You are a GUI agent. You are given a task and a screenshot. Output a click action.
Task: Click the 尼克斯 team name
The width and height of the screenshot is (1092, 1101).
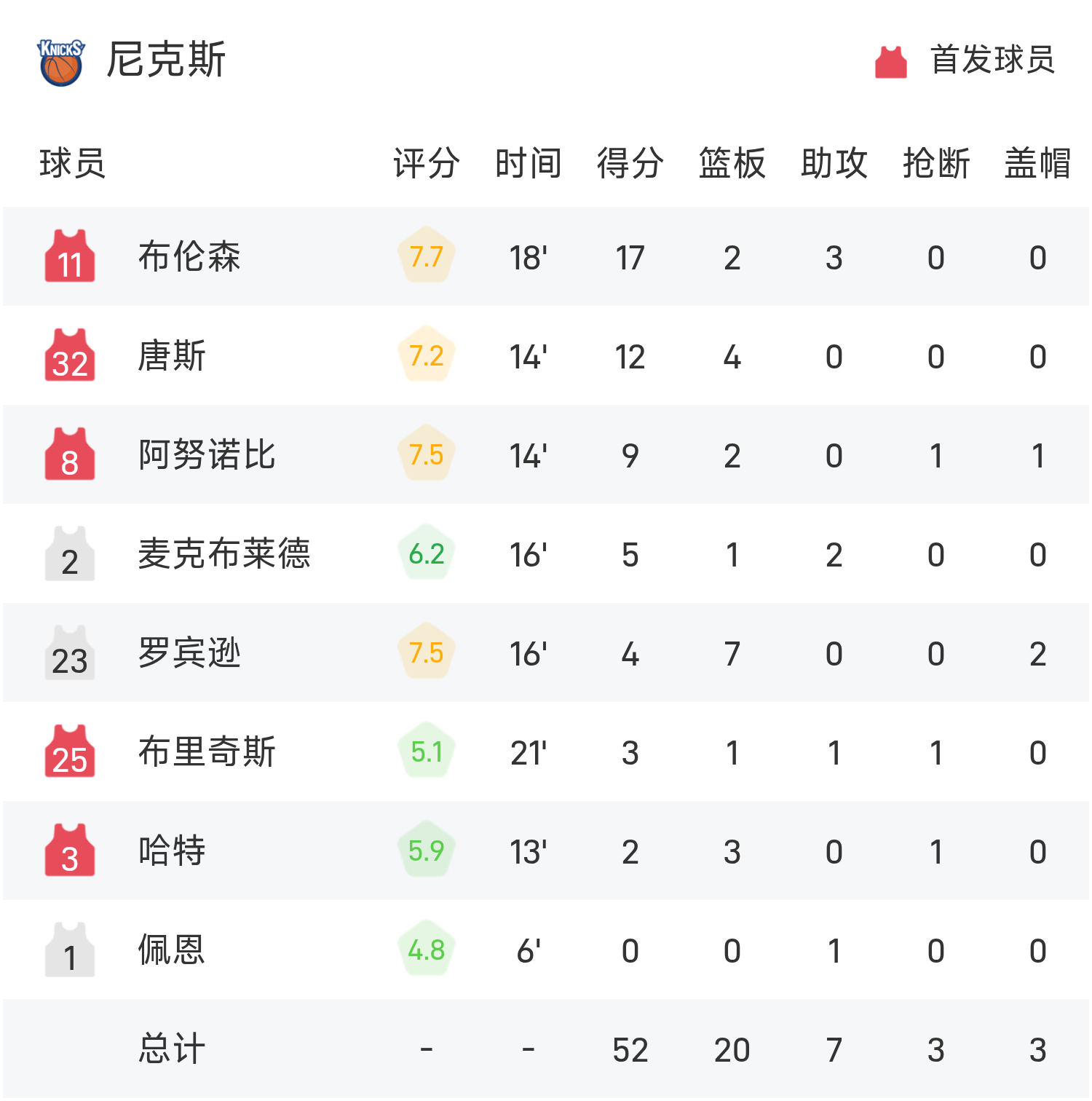click(x=166, y=60)
